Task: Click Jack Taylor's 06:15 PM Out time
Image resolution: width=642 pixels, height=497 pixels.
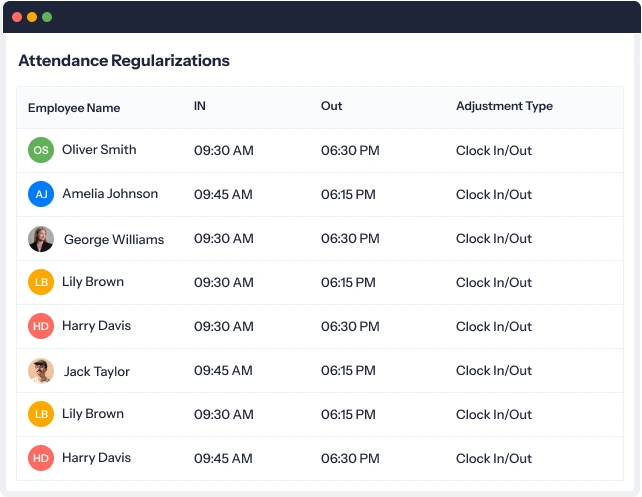Action: point(348,370)
